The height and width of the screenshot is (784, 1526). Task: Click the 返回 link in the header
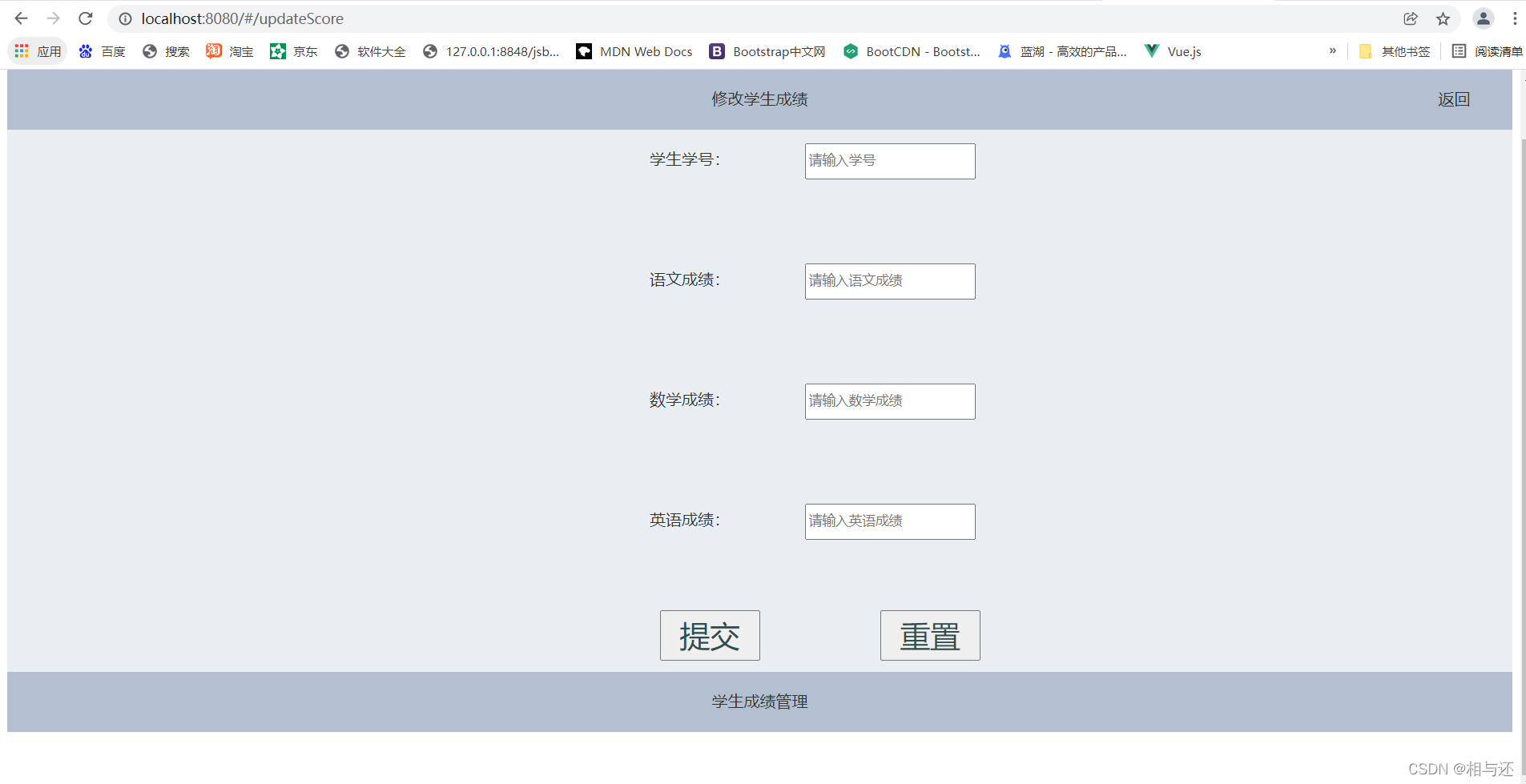1454,99
